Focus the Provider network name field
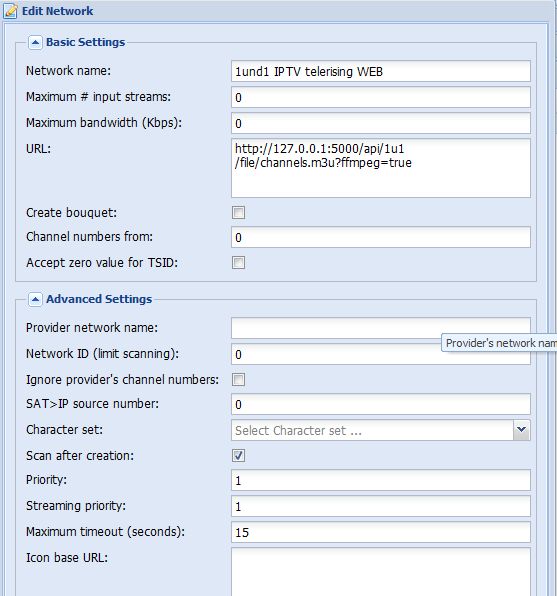The image size is (557, 596). click(381, 328)
